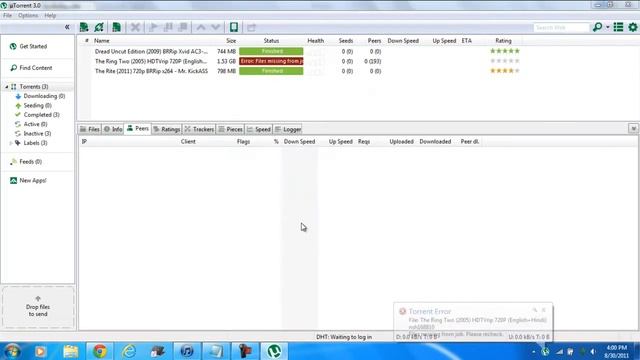The image size is (640, 360).
Task: Click the Add Torrent from URL icon
Action: click(x=99, y=27)
